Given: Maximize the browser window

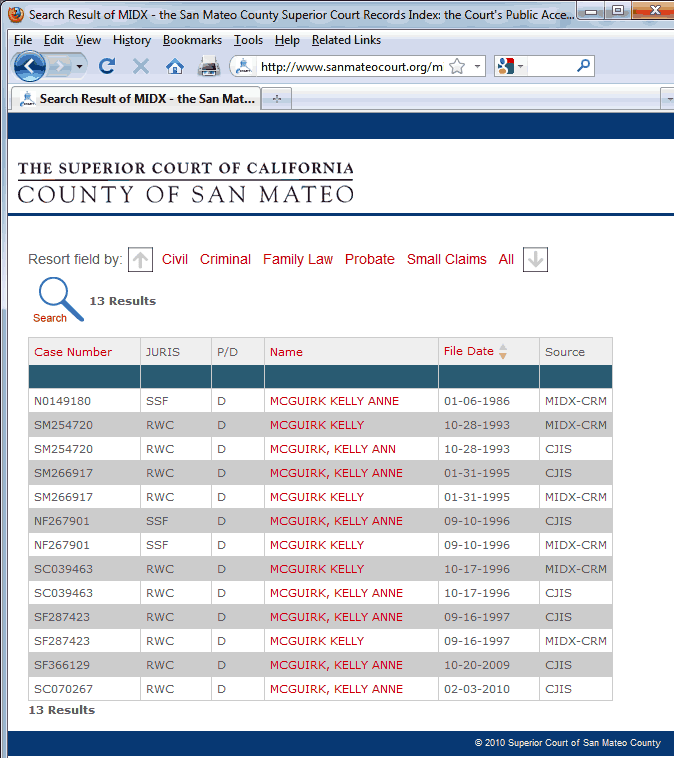Looking at the screenshot, I should click(x=617, y=10).
